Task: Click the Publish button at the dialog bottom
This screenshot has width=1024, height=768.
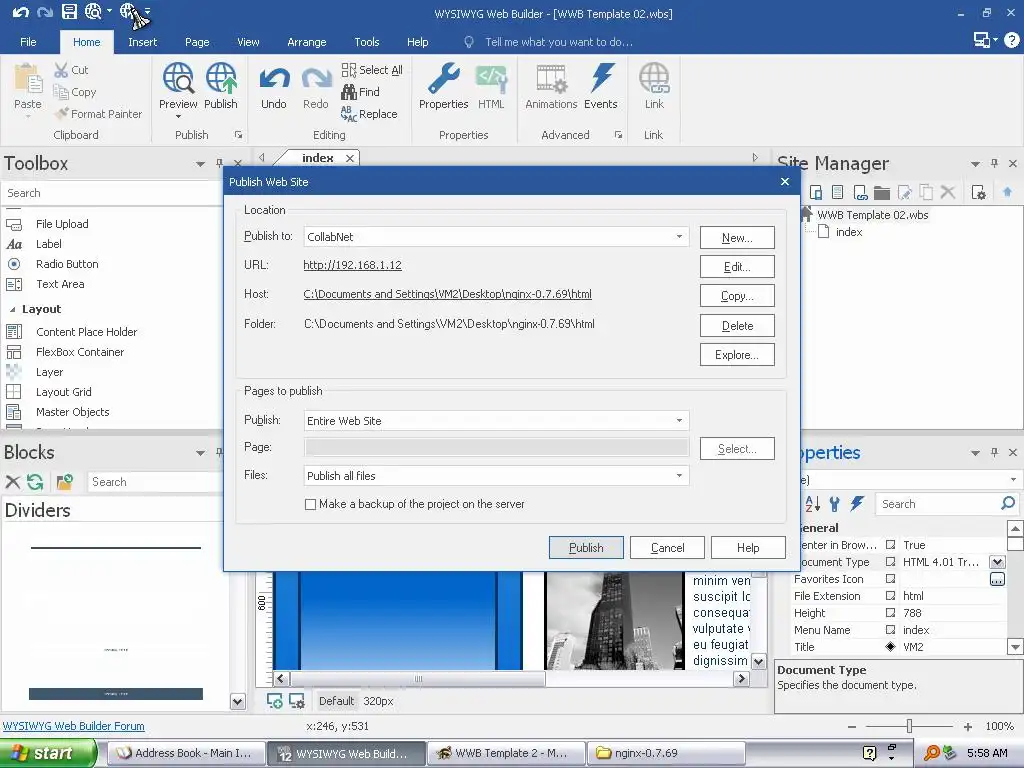Action: point(586,547)
